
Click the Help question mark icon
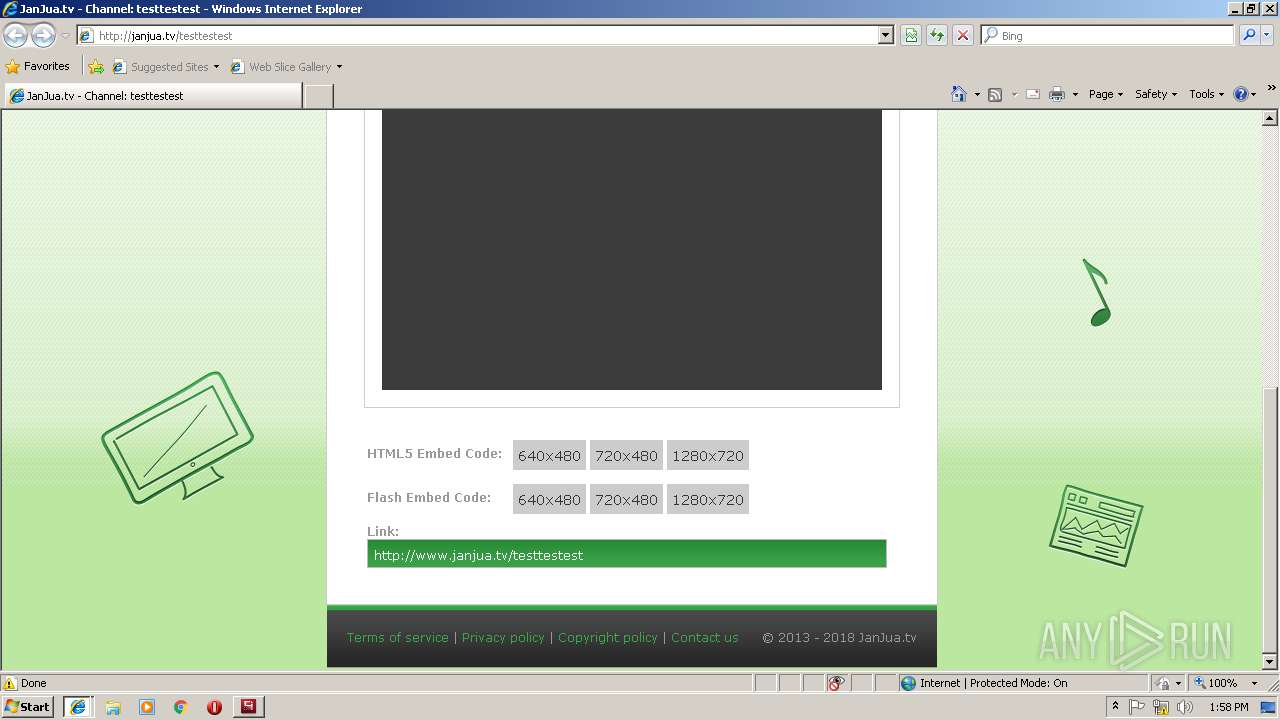1241,94
